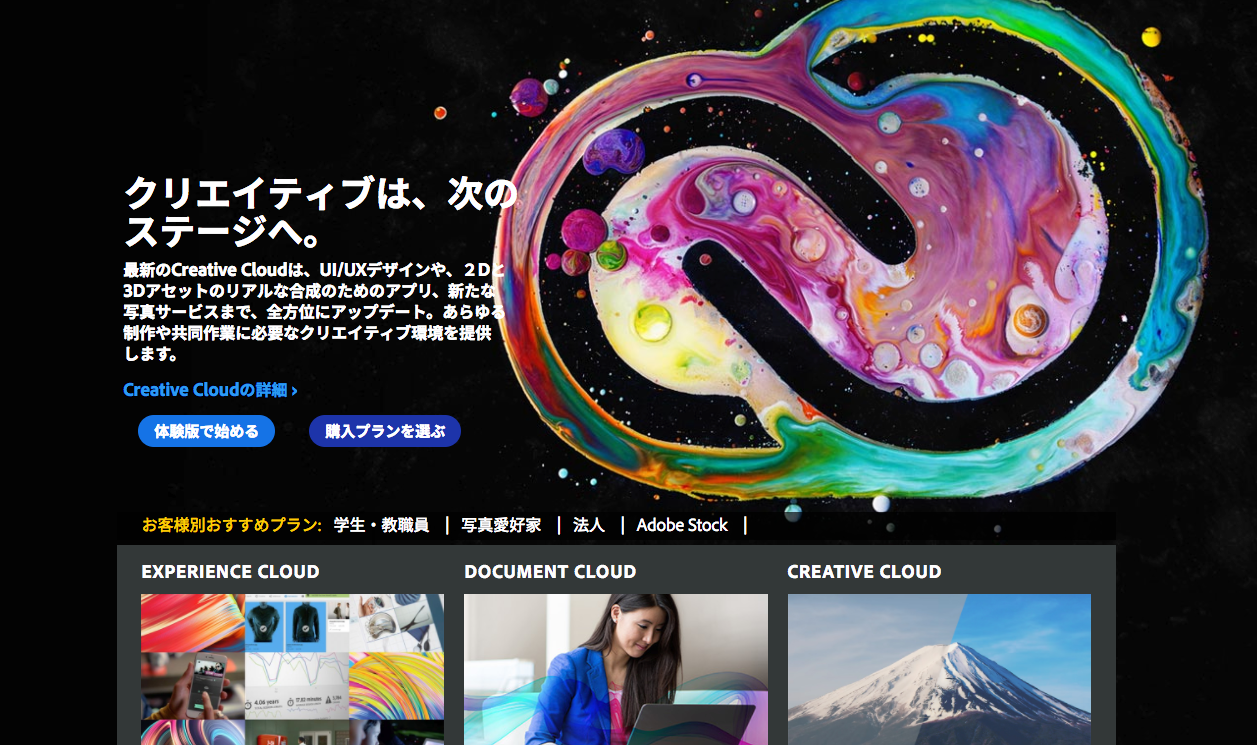Screen dimensions: 1257x745
Task: Click the EXPERIENCE CLOUD heading
Action: pos(230,572)
